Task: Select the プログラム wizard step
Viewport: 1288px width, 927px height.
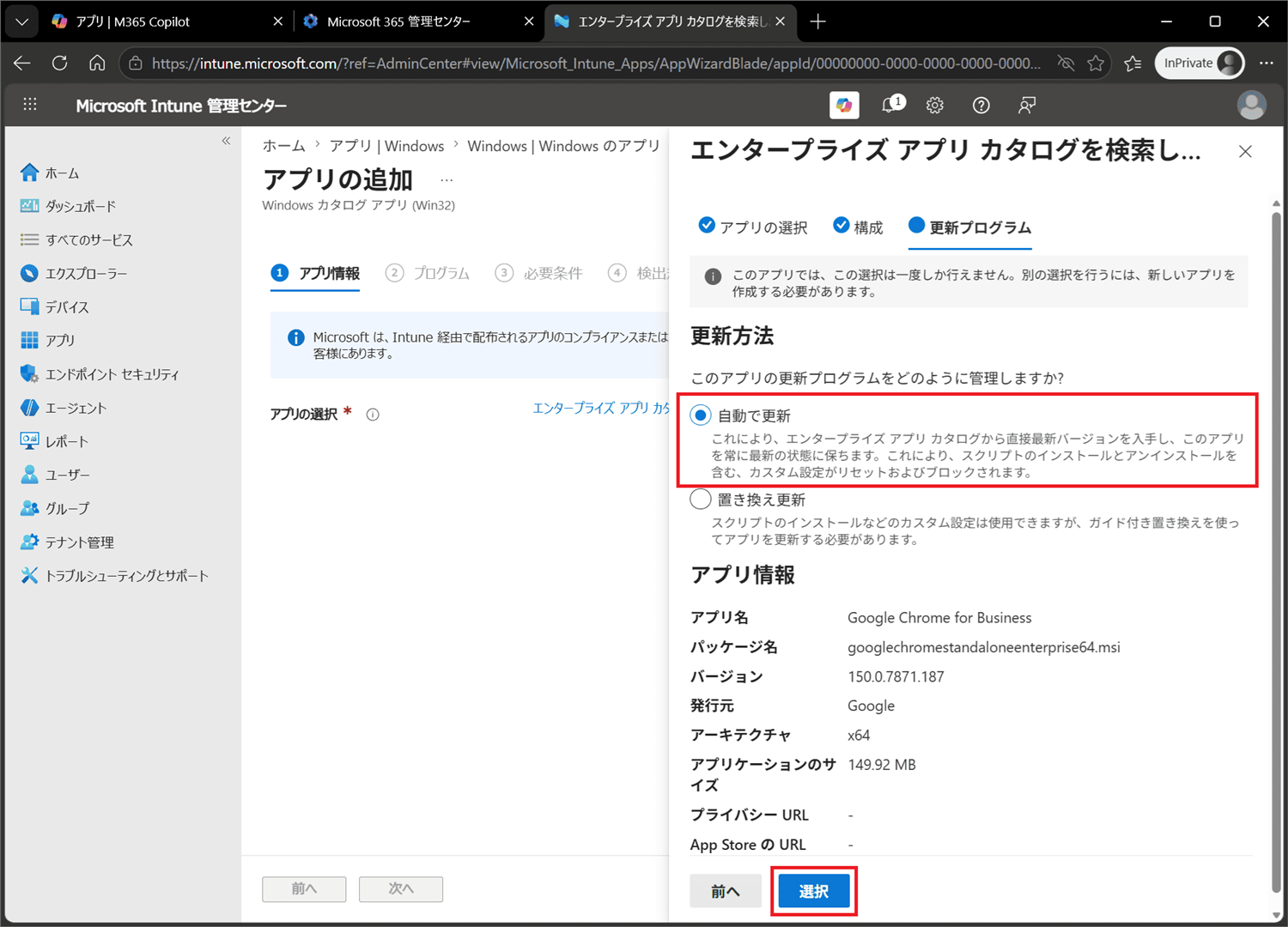Action: (428, 273)
